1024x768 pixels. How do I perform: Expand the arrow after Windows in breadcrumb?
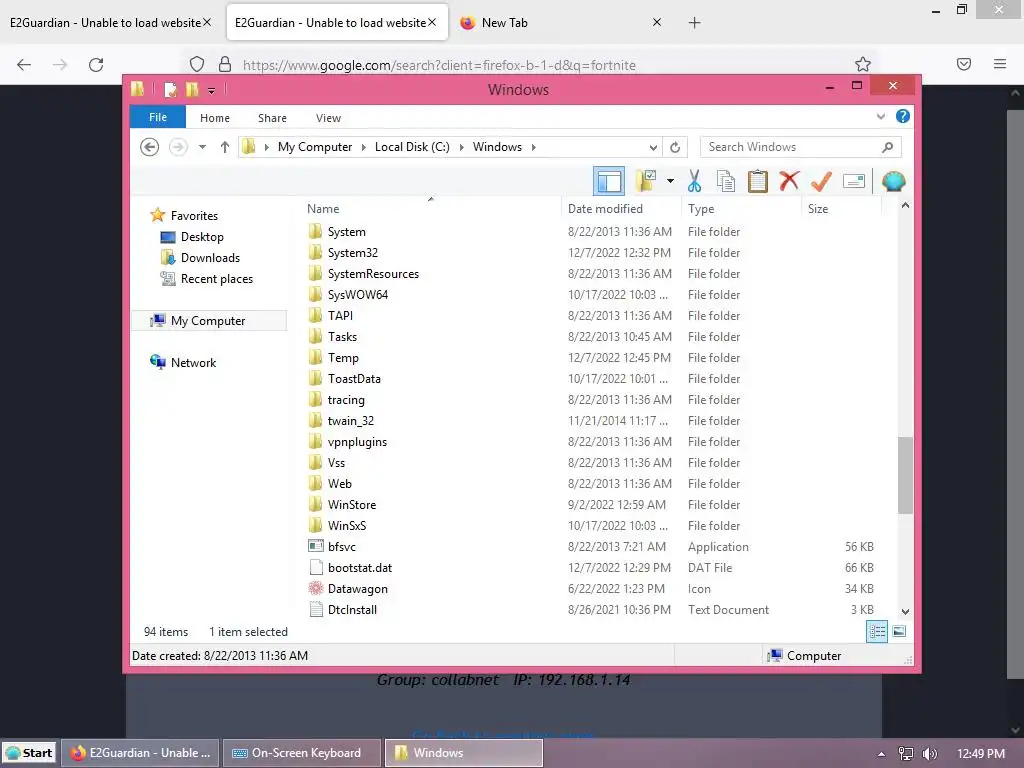(534, 147)
